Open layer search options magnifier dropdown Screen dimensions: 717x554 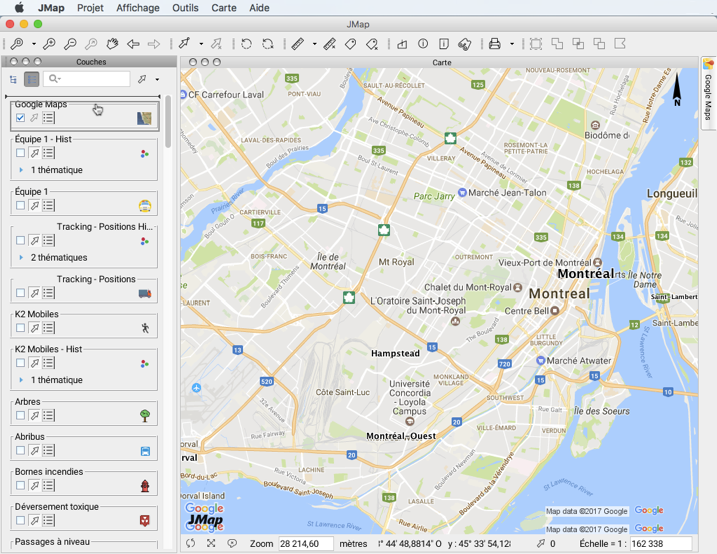point(54,79)
